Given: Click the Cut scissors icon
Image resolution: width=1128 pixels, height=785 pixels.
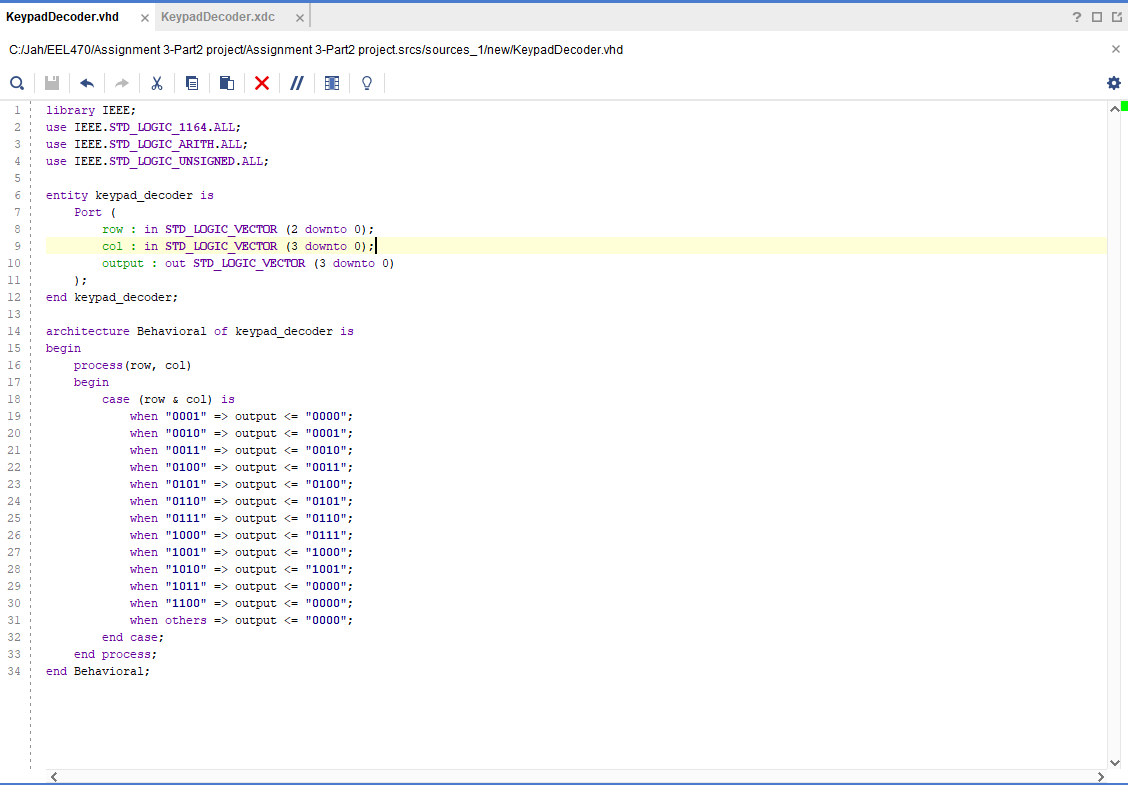Looking at the screenshot, I should tap(157, 83).
